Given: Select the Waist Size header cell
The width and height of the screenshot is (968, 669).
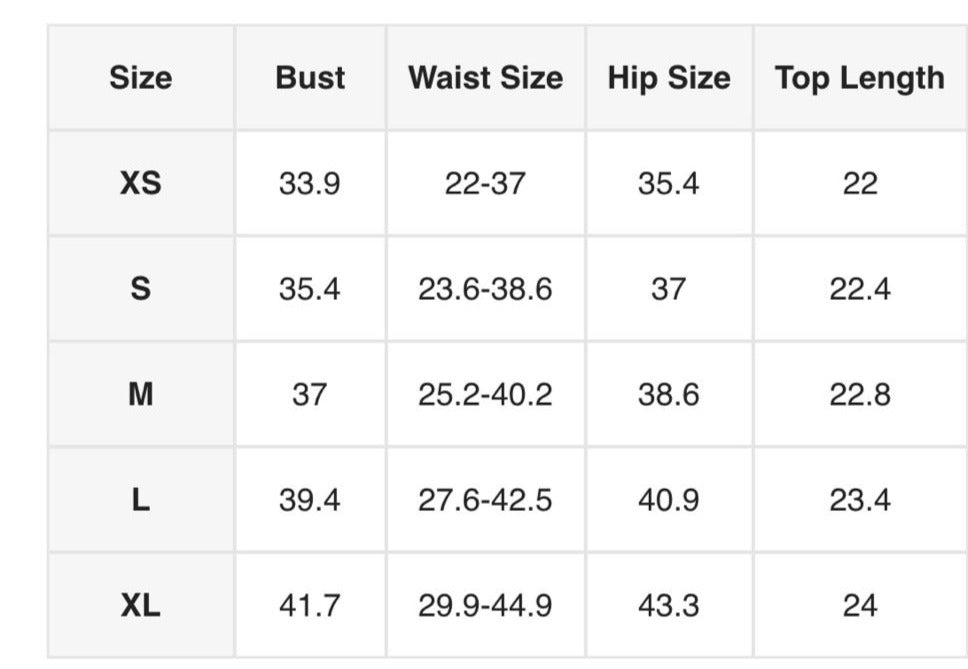Looking at the screenshot, I should click(x=485, y=78).
